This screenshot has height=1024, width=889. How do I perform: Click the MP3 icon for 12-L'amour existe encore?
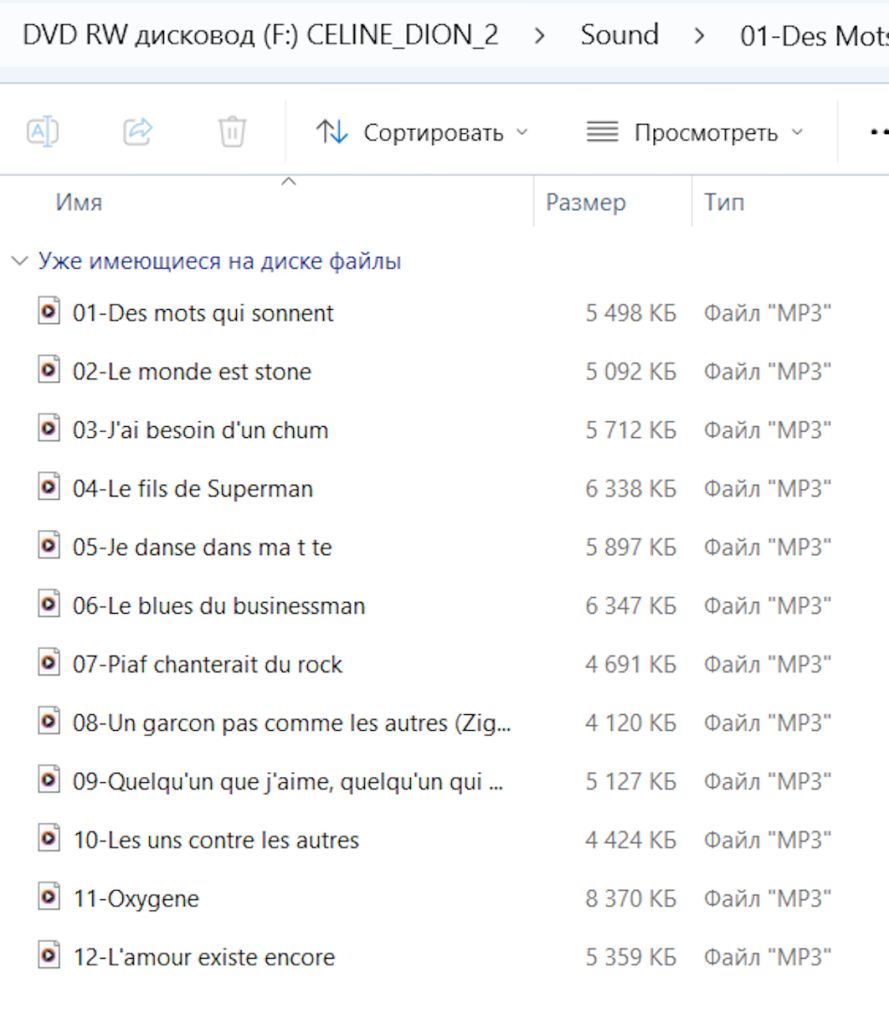coord(49,955)
